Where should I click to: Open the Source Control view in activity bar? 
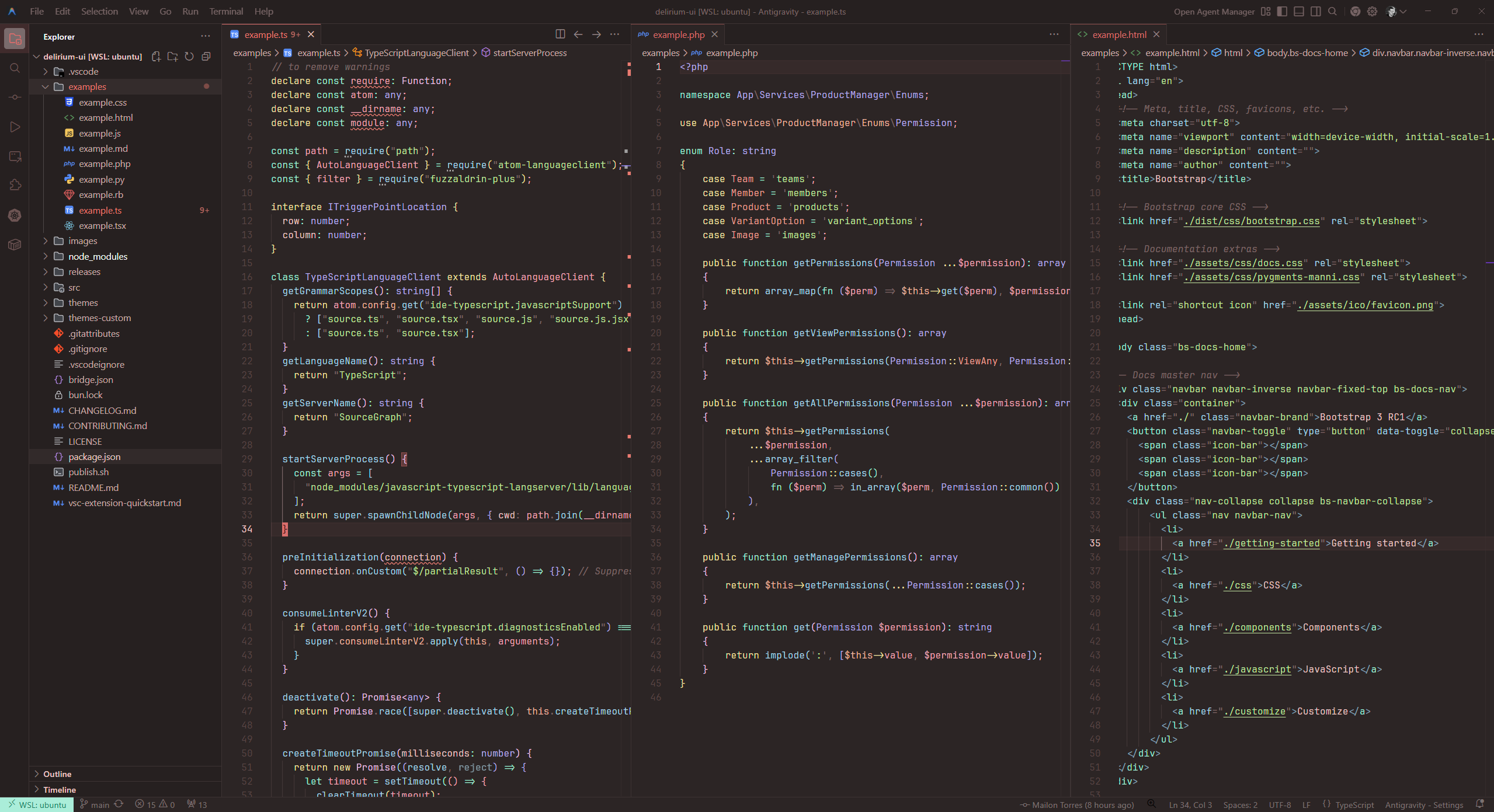click(x=15, y=97)
